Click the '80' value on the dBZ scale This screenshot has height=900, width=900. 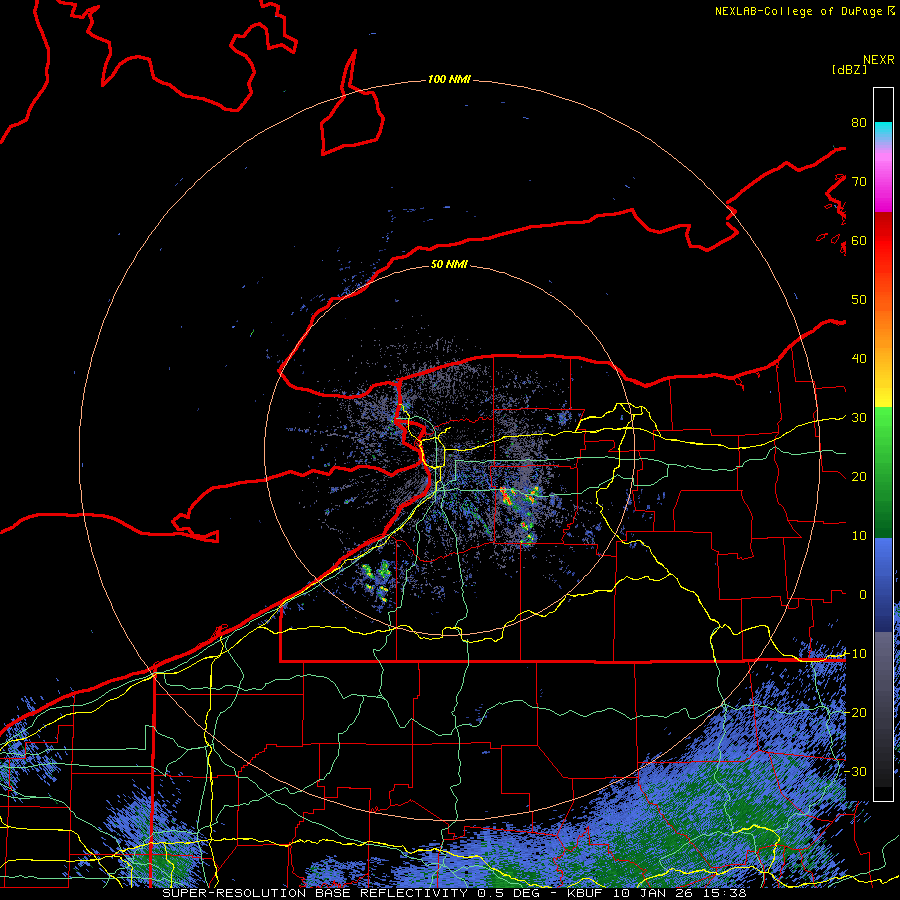pyautogui.click(x=859, y=123)
